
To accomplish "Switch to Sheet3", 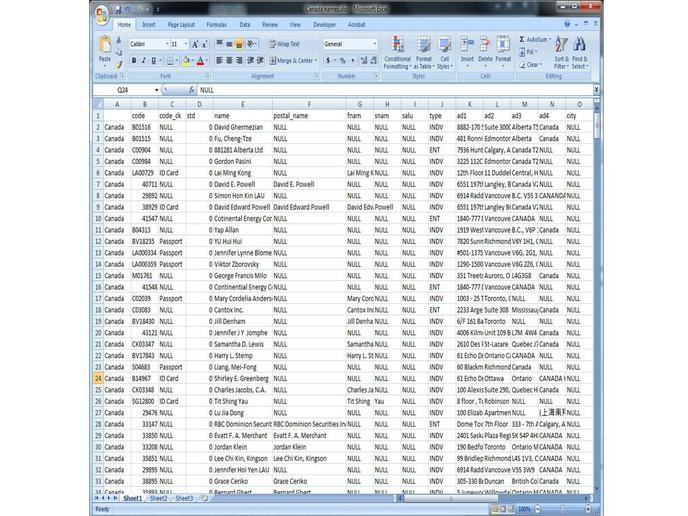I will (184, 498).
